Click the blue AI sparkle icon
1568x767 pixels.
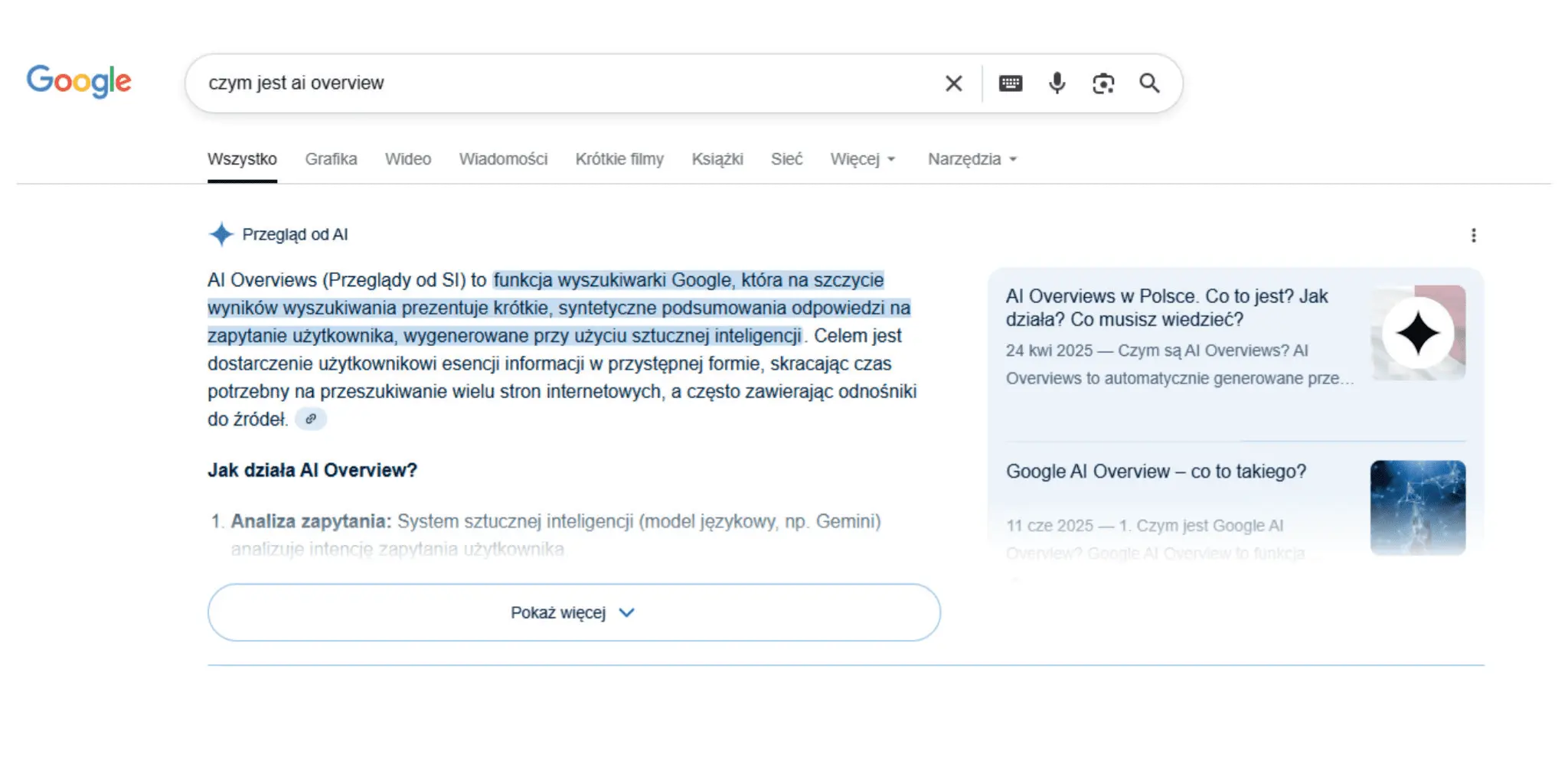220,234
